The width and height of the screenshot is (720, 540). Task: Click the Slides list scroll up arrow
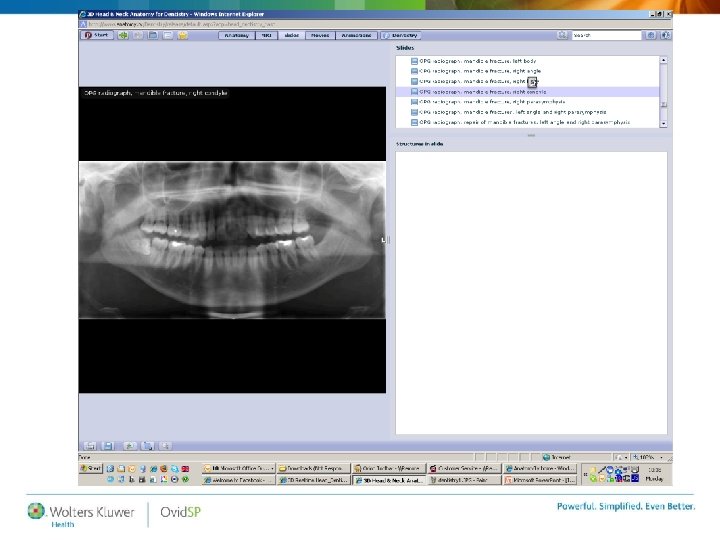point(663,60)
